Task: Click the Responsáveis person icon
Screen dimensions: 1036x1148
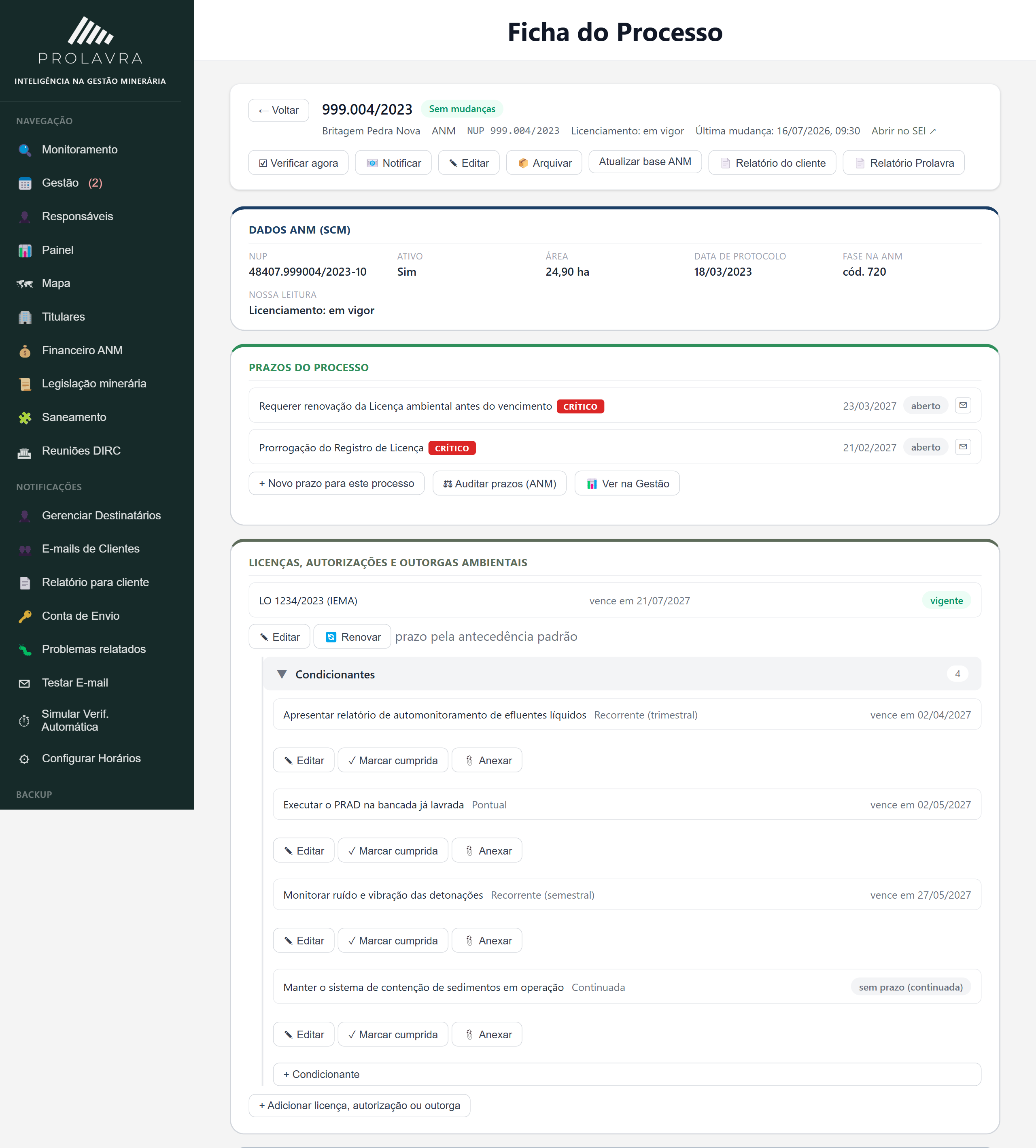Action: click(24, 217)
